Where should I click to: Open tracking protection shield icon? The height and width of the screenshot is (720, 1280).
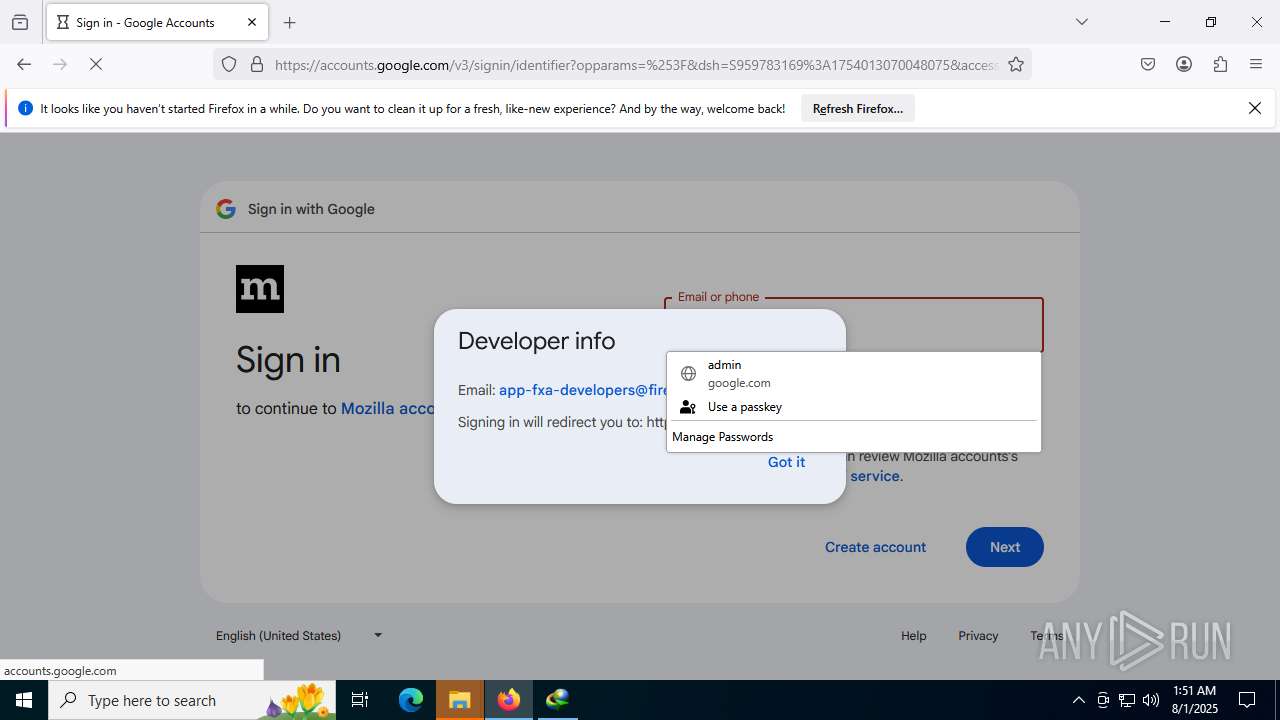pos(229,64)
